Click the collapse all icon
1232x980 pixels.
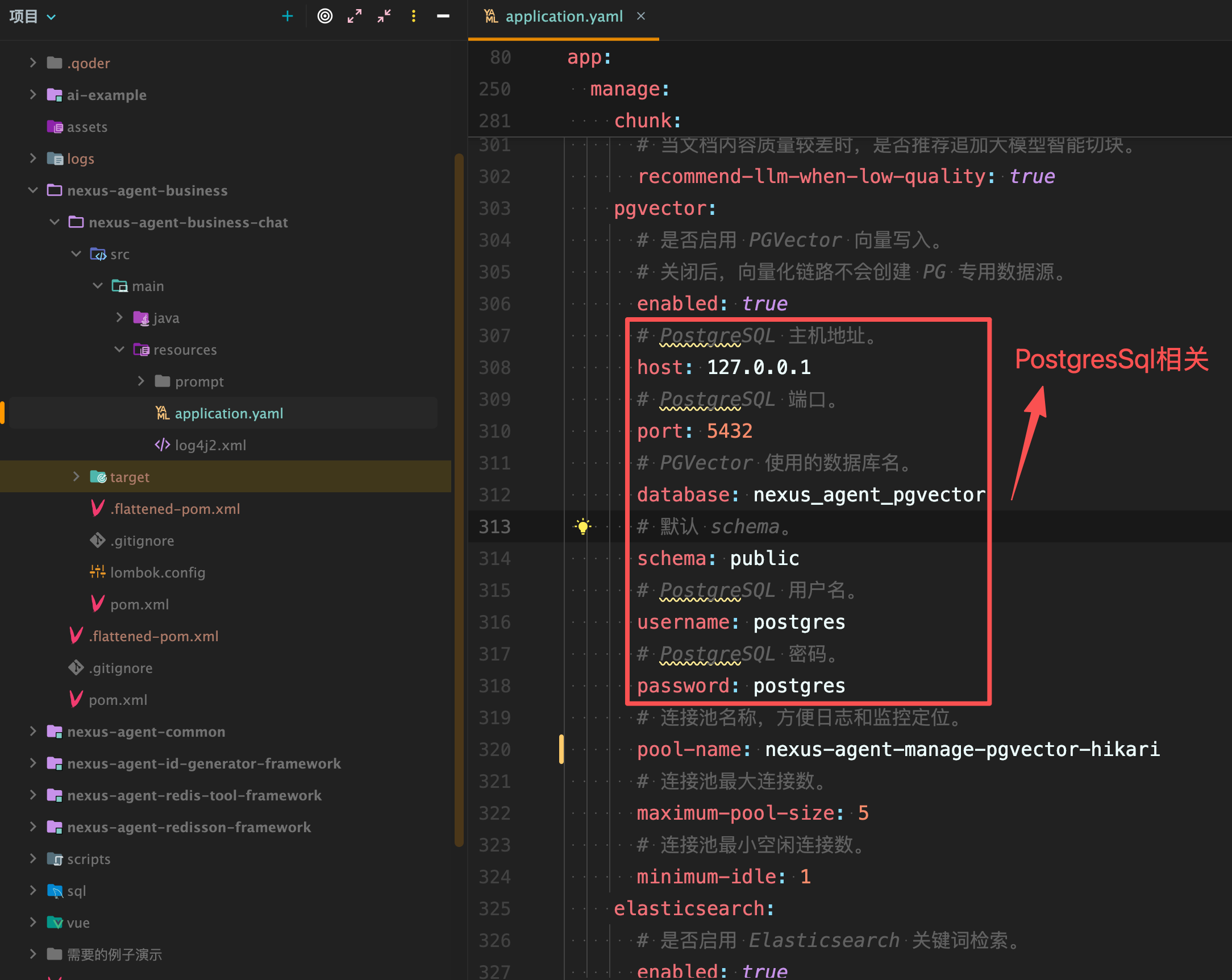pos(384,16)
